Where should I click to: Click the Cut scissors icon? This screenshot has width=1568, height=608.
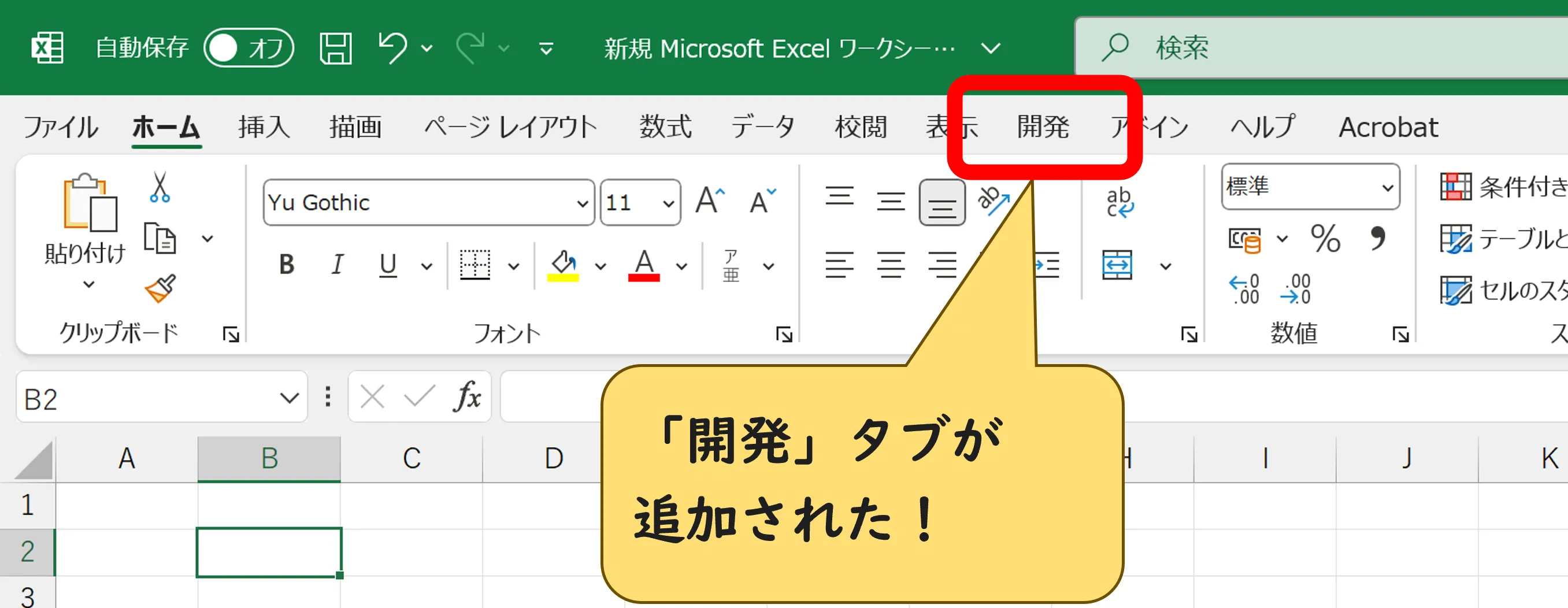(x=160, y=187)
